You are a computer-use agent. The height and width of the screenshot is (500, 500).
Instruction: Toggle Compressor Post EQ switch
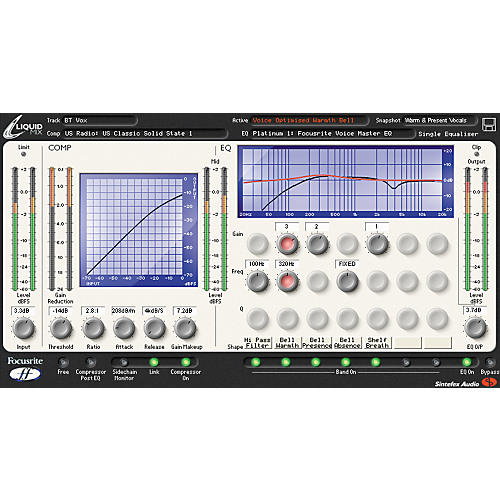(90, 362)
